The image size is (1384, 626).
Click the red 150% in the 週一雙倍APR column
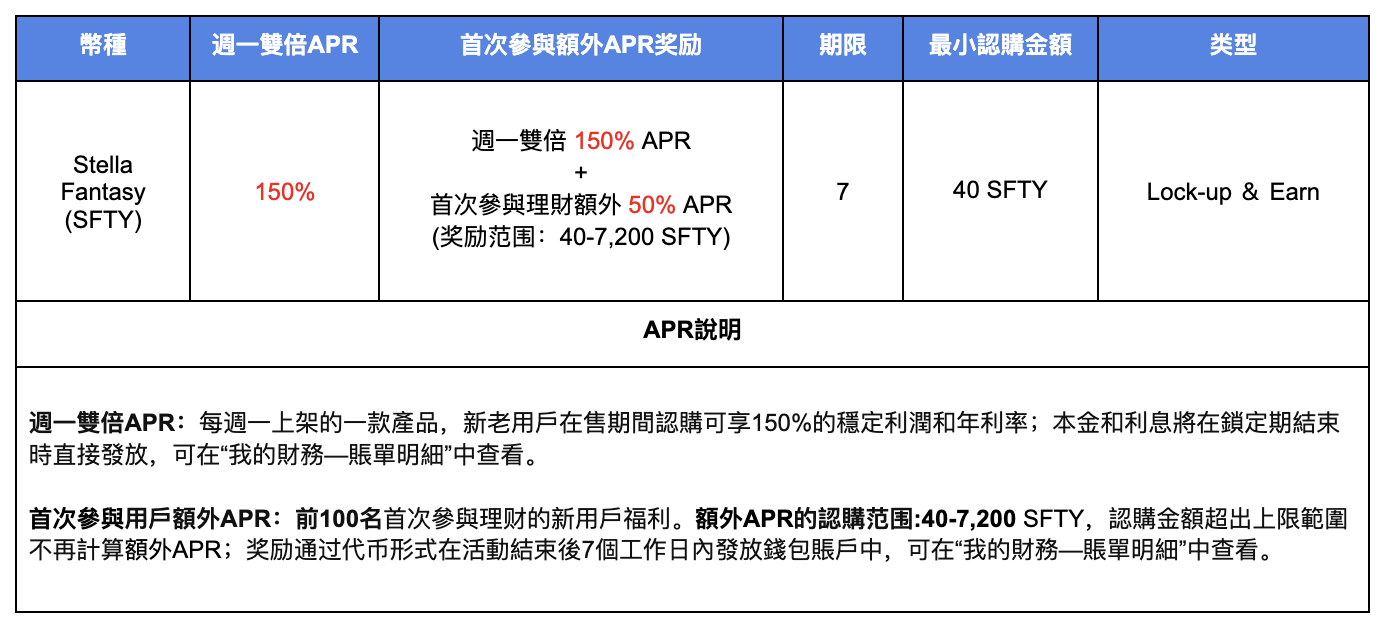point(284,192)
